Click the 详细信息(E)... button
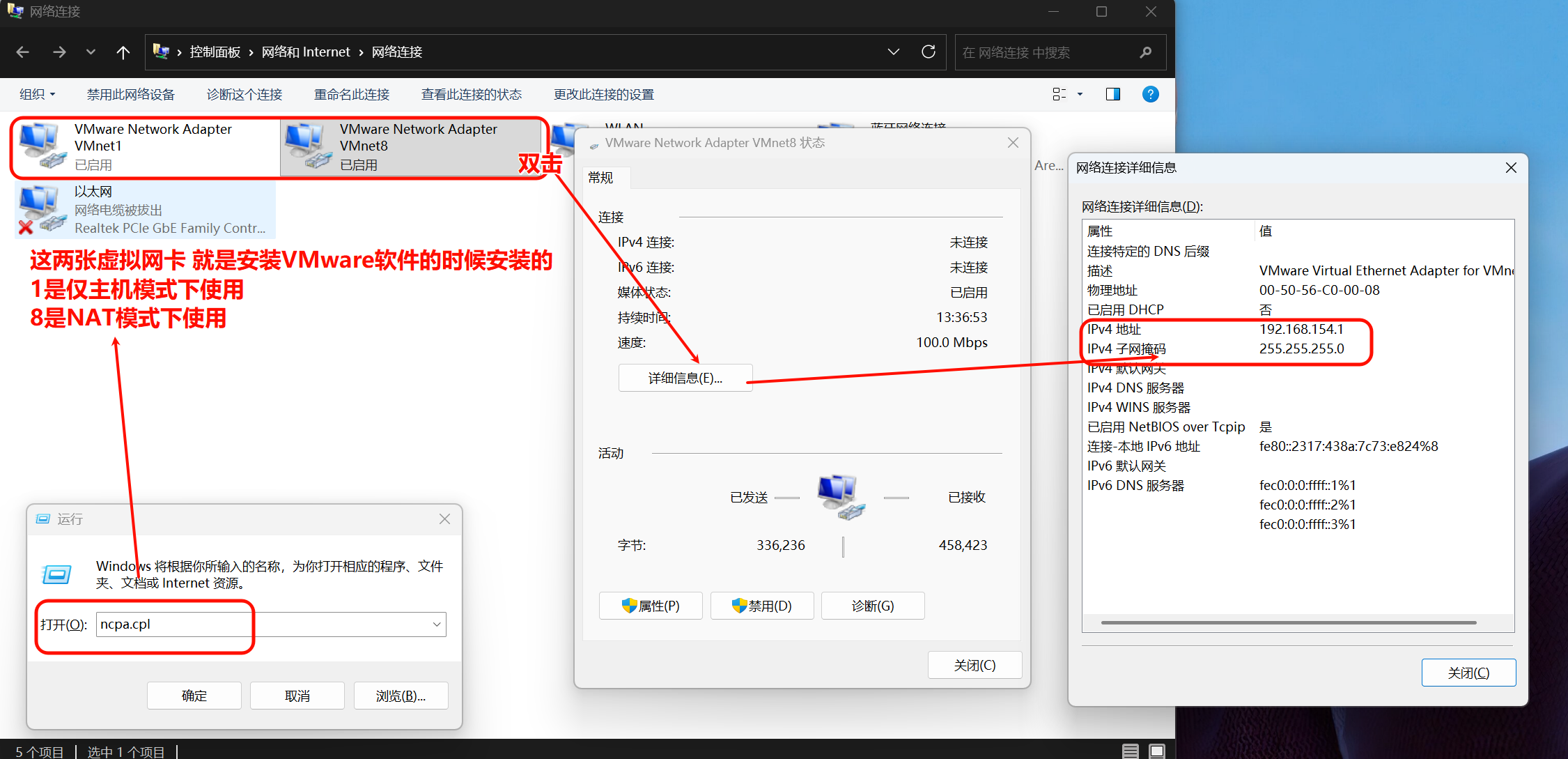This screenshot has width=1568, height=759. pyautogui.click(x=685, y=378)
